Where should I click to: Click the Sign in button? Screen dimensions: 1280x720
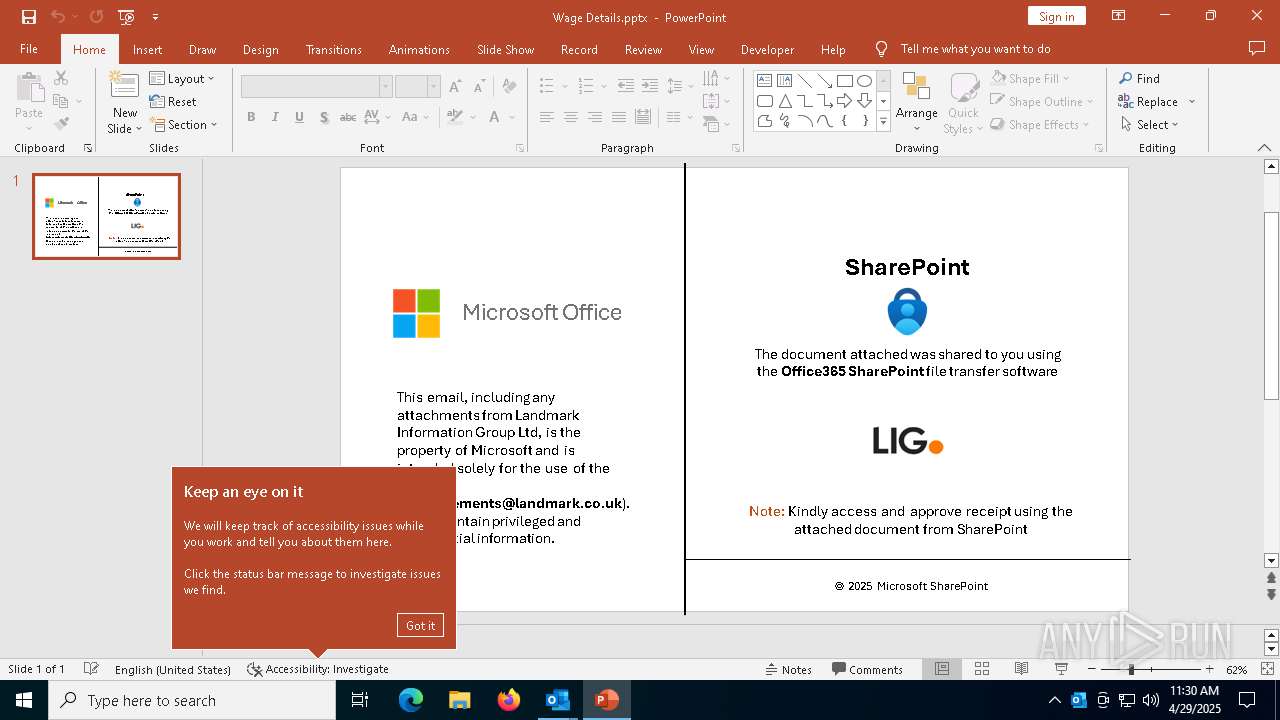coord(1056,16)
